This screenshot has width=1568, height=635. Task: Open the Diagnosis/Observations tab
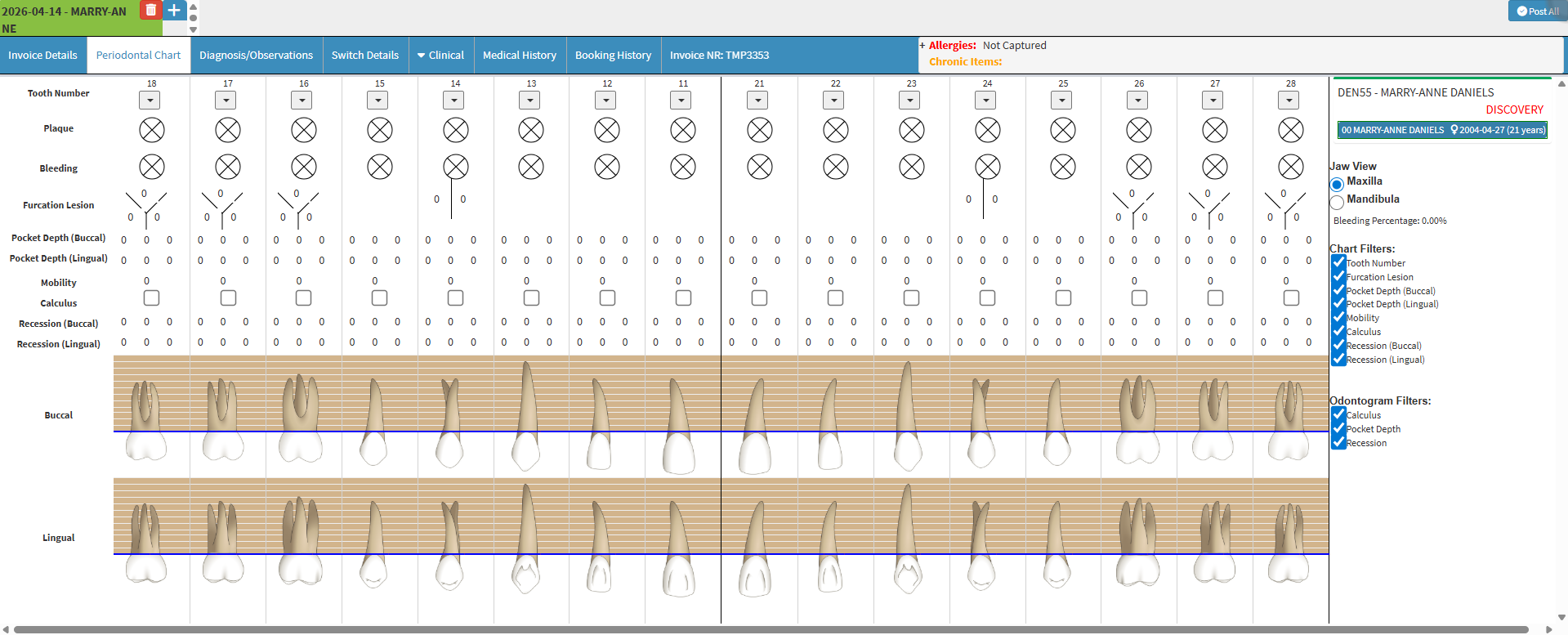click(x=256, y=56)
